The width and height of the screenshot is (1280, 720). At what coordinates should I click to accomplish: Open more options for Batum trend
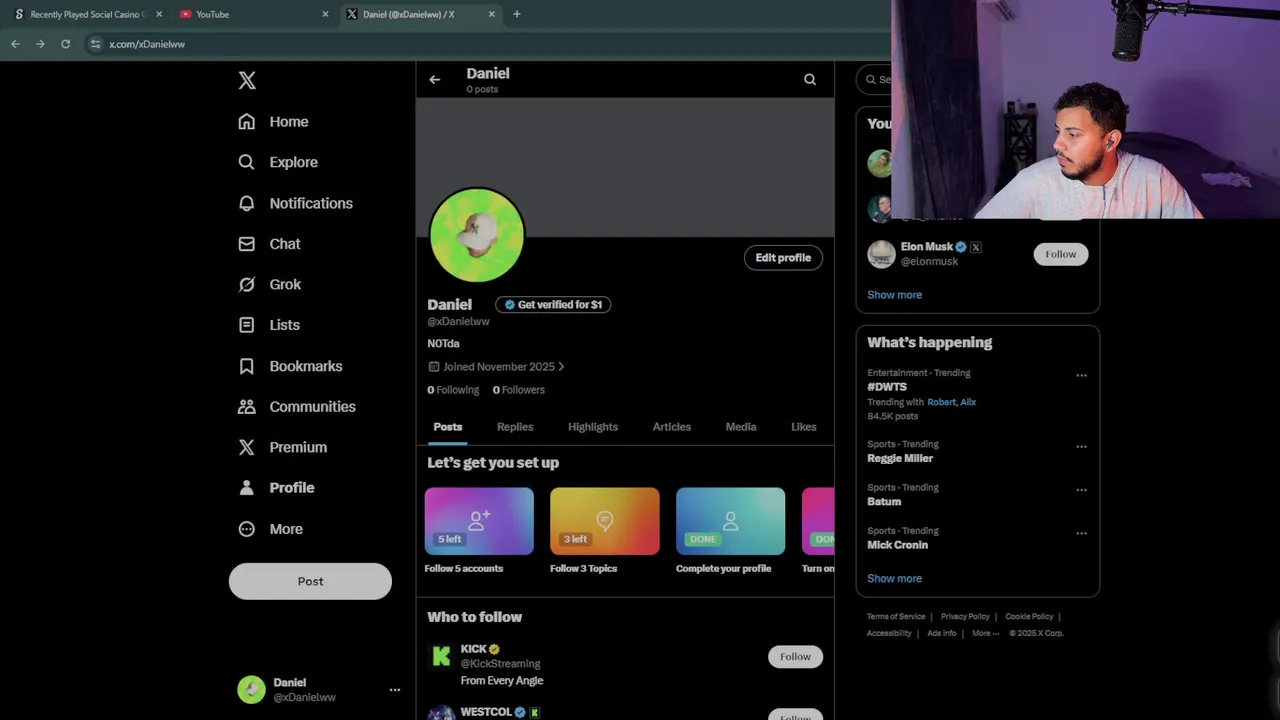tap(1081, 490)
